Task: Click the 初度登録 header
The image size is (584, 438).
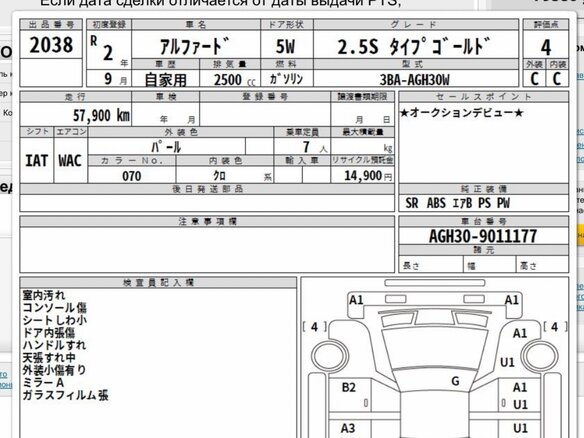Action: [109, 25]
